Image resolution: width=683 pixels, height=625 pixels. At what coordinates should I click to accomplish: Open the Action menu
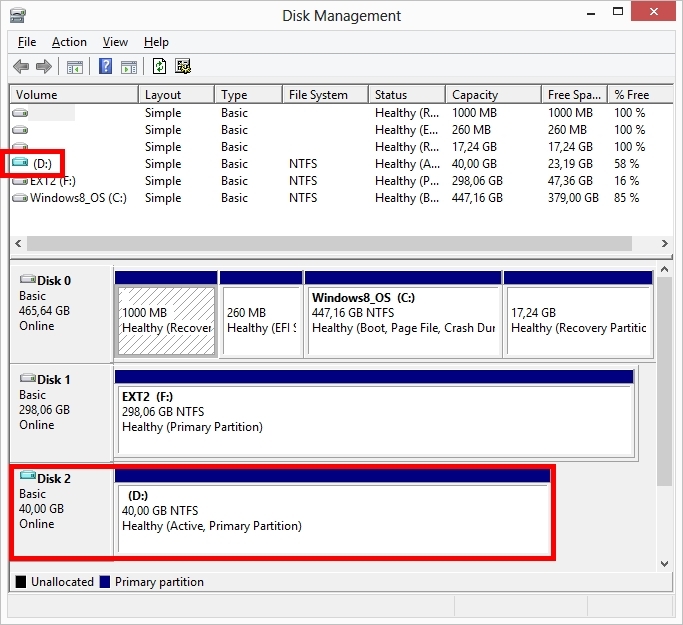point(69,42)
